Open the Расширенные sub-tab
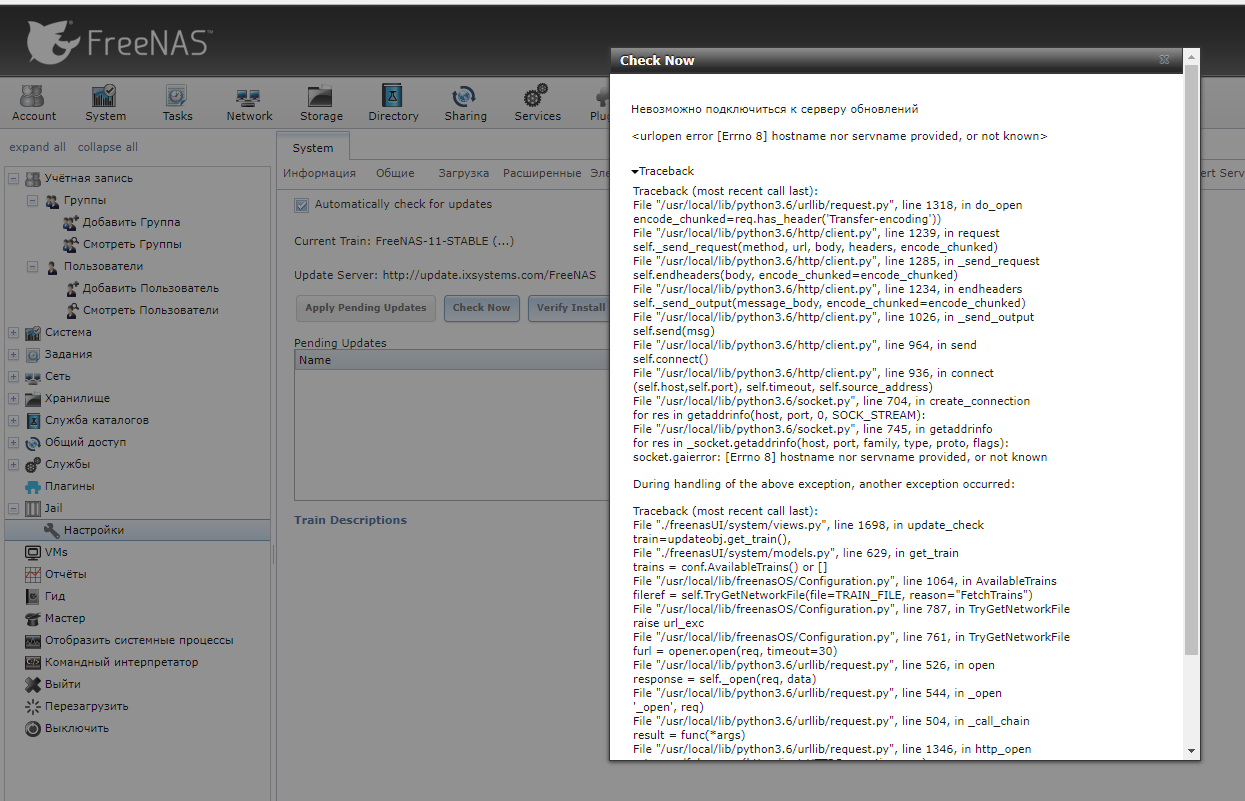 542,173
